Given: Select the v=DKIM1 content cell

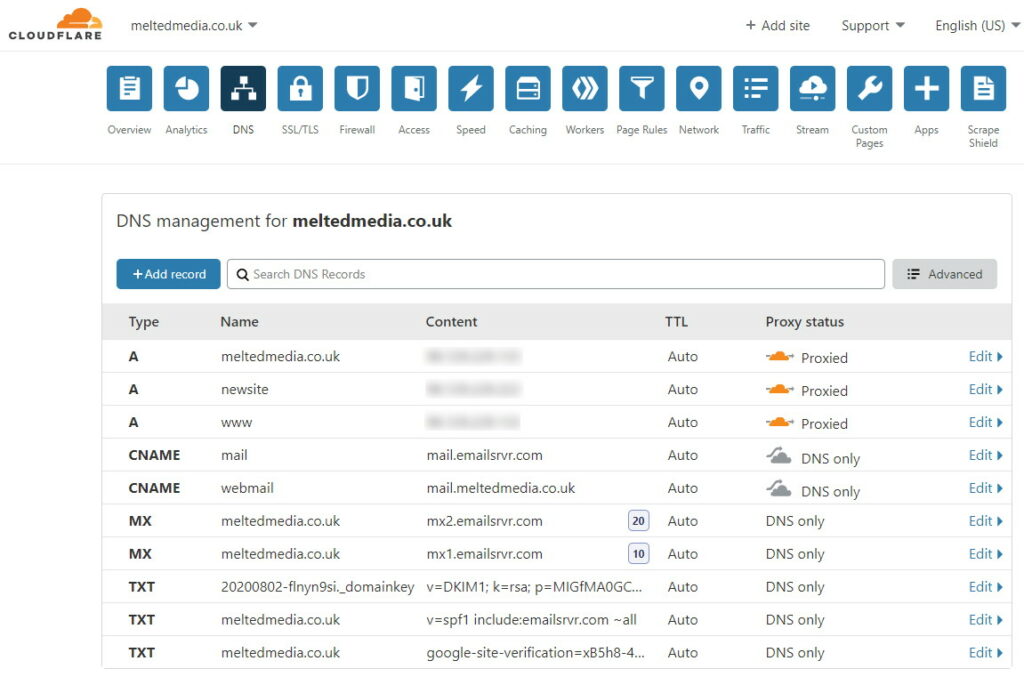Looking at the screenshot, I should [x=534, y=587].
